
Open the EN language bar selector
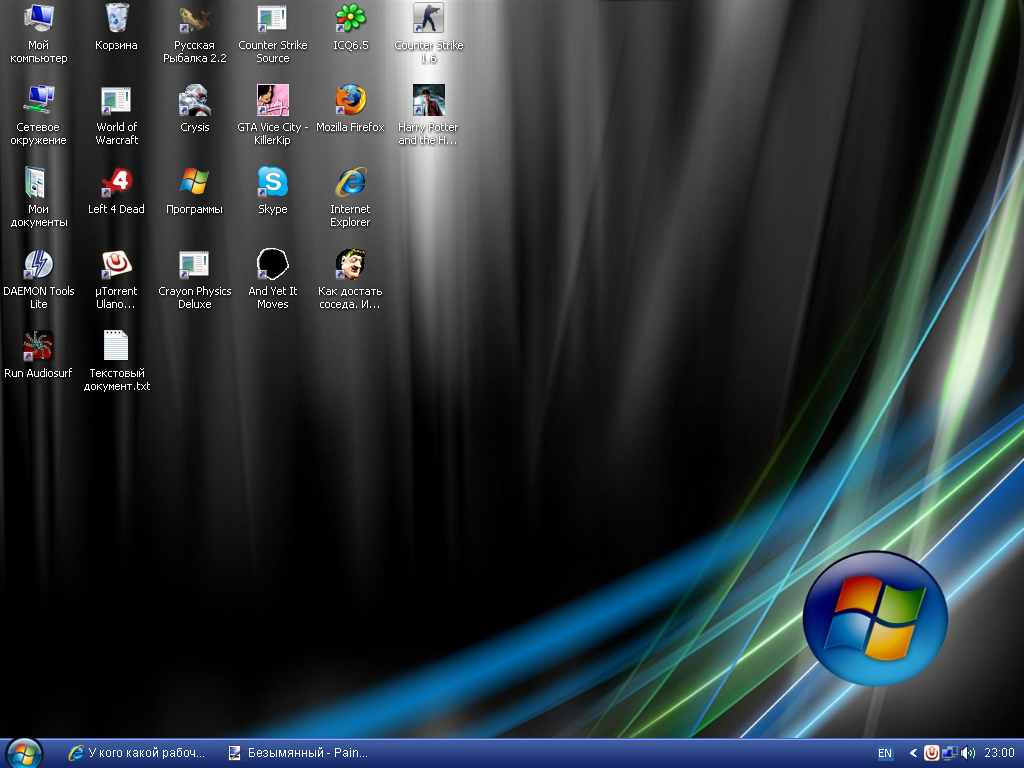[x=885, y=753]
